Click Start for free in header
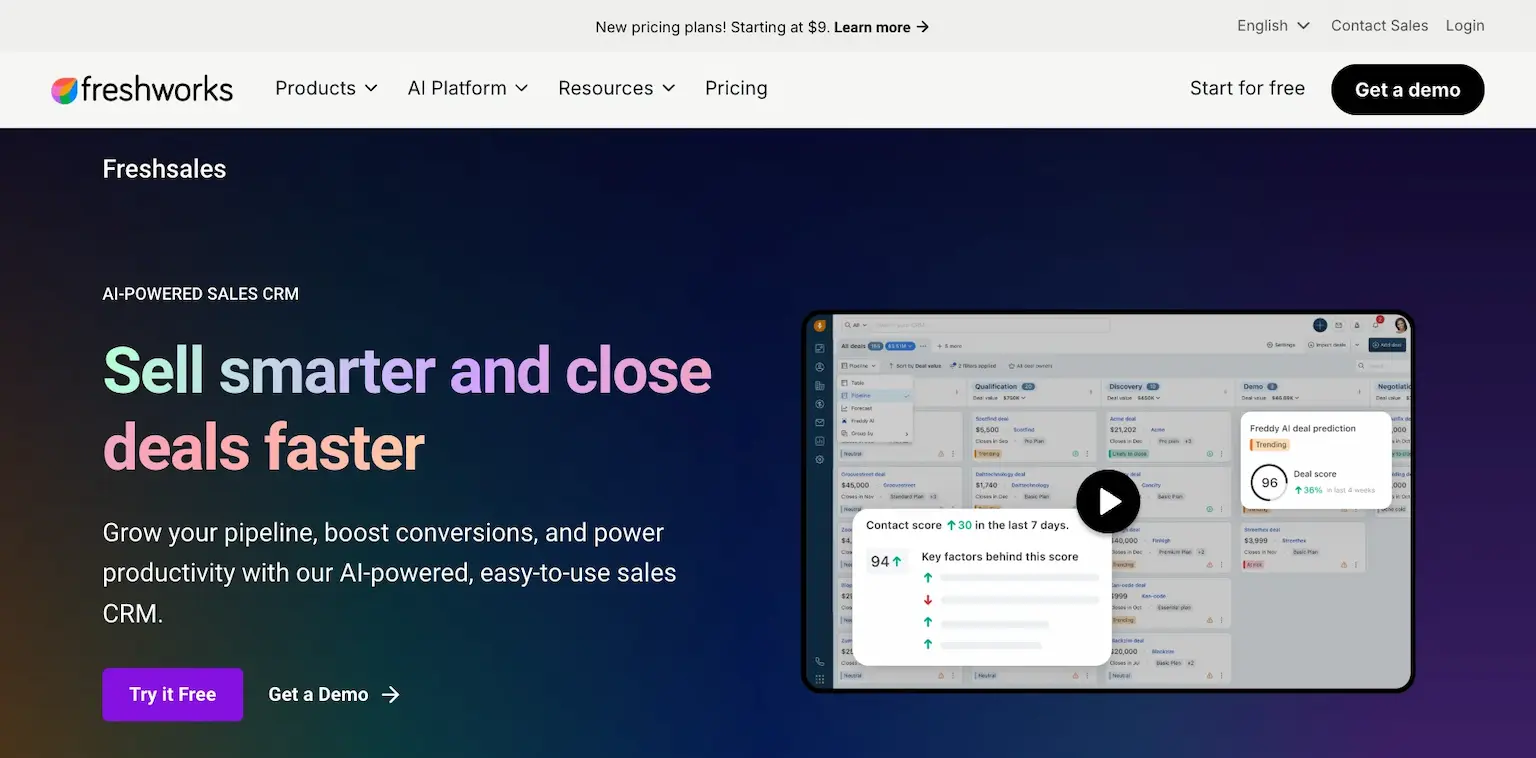Viewport: 1536px width, 758px height. [x=1247, y=88]
